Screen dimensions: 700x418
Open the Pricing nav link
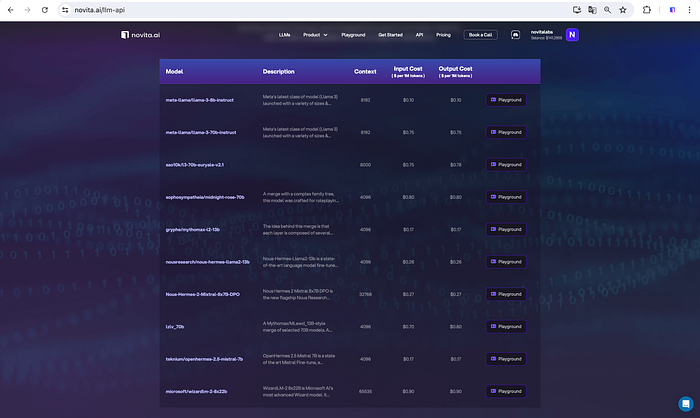(443, 35)
